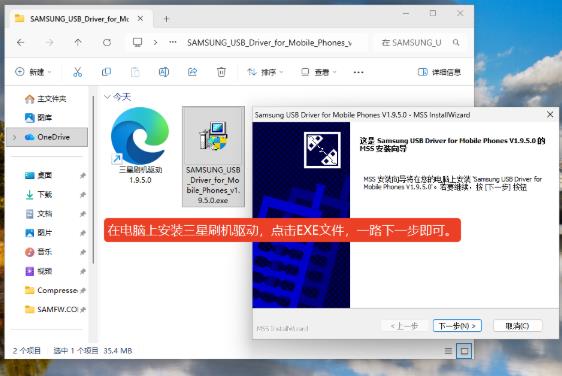Image resolution: width=562 pixels, height=376 pixels.
Task: Select SAMSUNG_USB_Driver_for_Mobile_Phones_v1.9.5.0.exe file
Action: pyautogui.click(x=213, y=157)
